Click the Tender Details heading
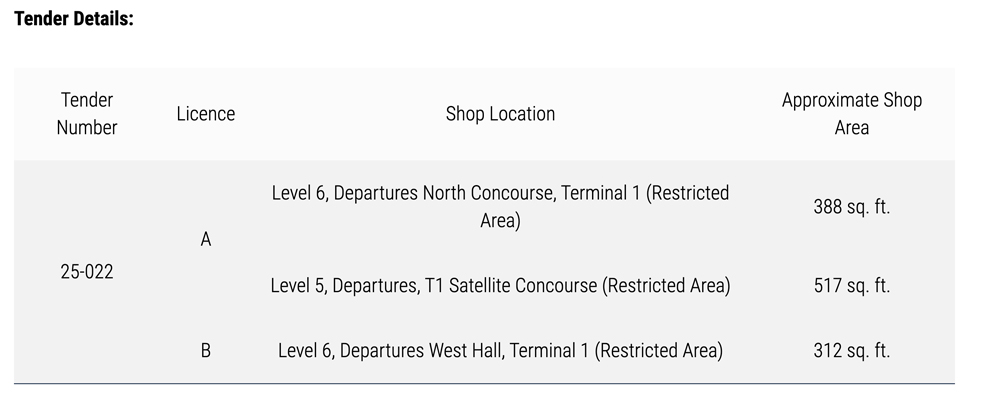 point(74,19)
